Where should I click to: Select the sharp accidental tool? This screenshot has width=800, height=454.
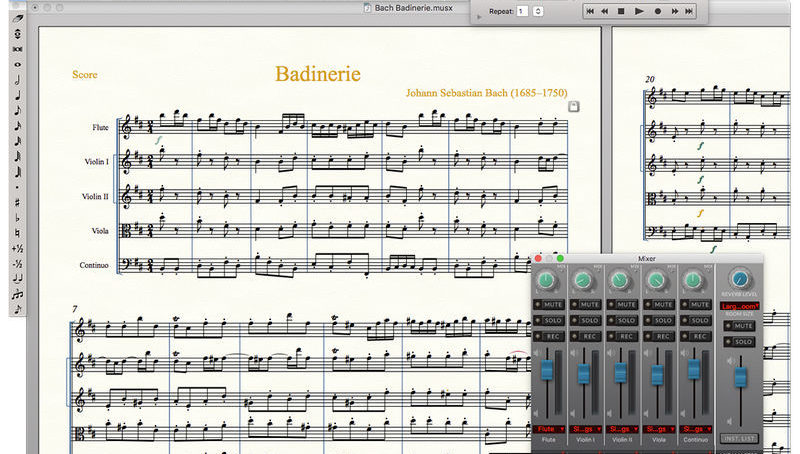(17, 203)
